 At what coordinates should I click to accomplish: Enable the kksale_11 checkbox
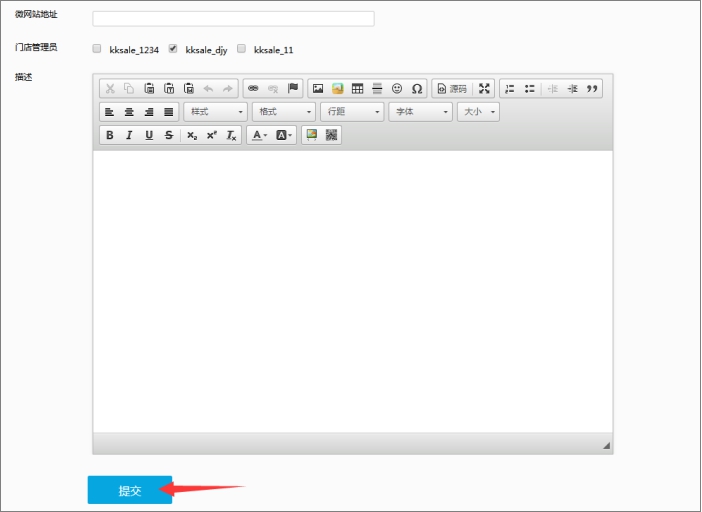click(x=241, y=48)
